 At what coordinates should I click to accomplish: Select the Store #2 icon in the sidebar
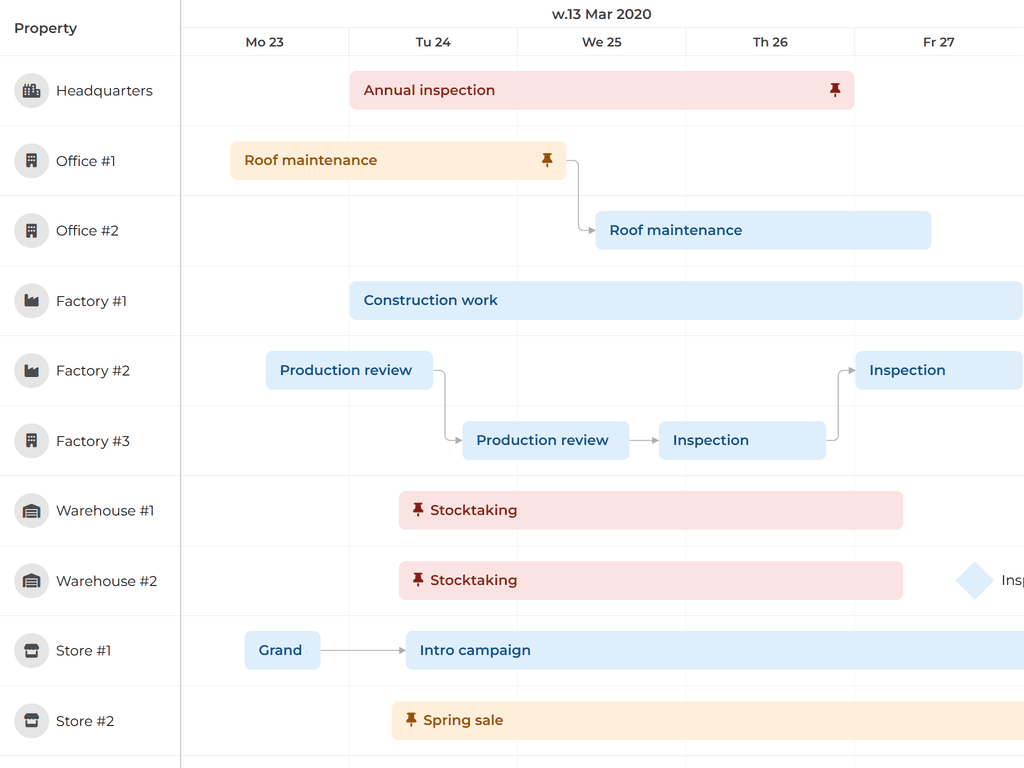[31, 720]
